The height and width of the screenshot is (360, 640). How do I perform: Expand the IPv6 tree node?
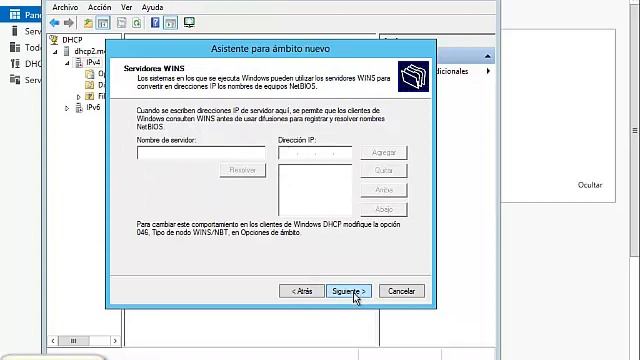[x=67, y=108]
